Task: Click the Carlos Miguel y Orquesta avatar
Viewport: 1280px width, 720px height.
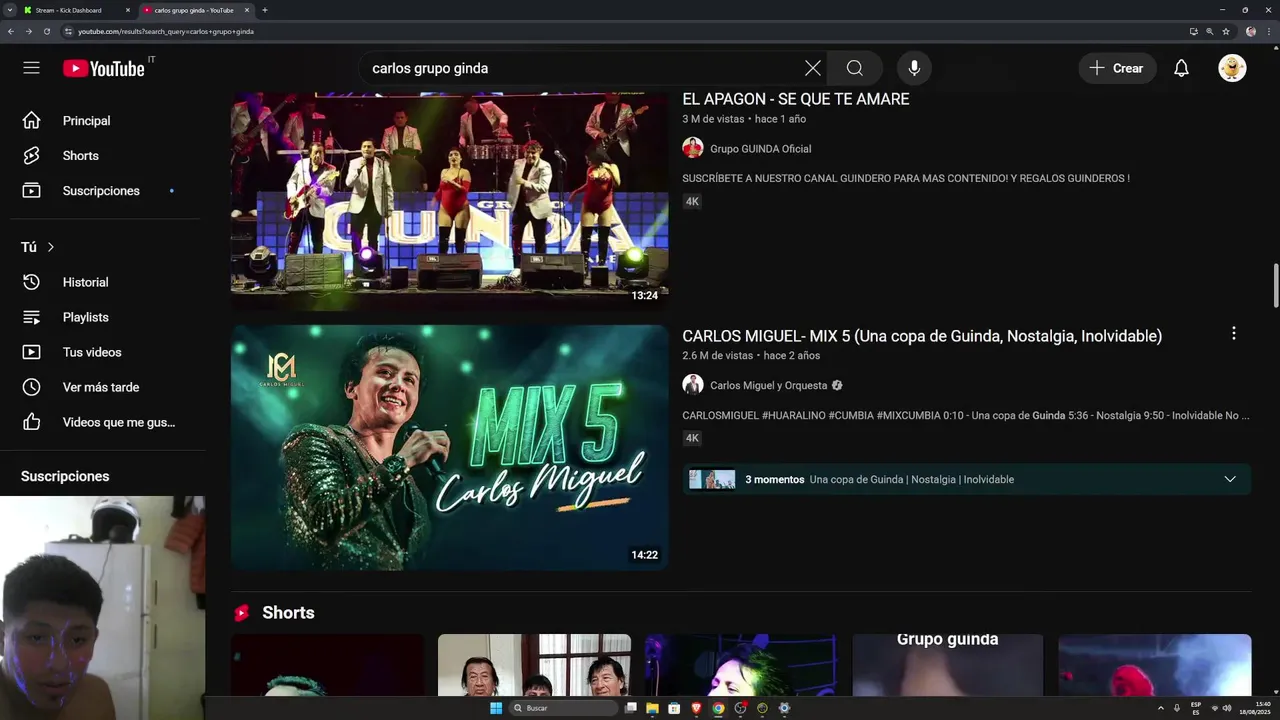Action: (693, 385)
